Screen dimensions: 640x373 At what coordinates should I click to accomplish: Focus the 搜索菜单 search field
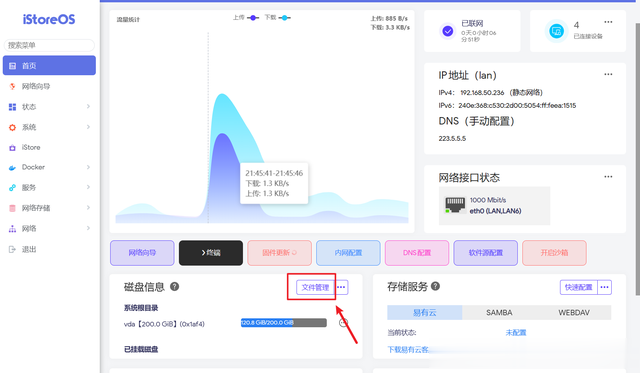coord(49,45)
